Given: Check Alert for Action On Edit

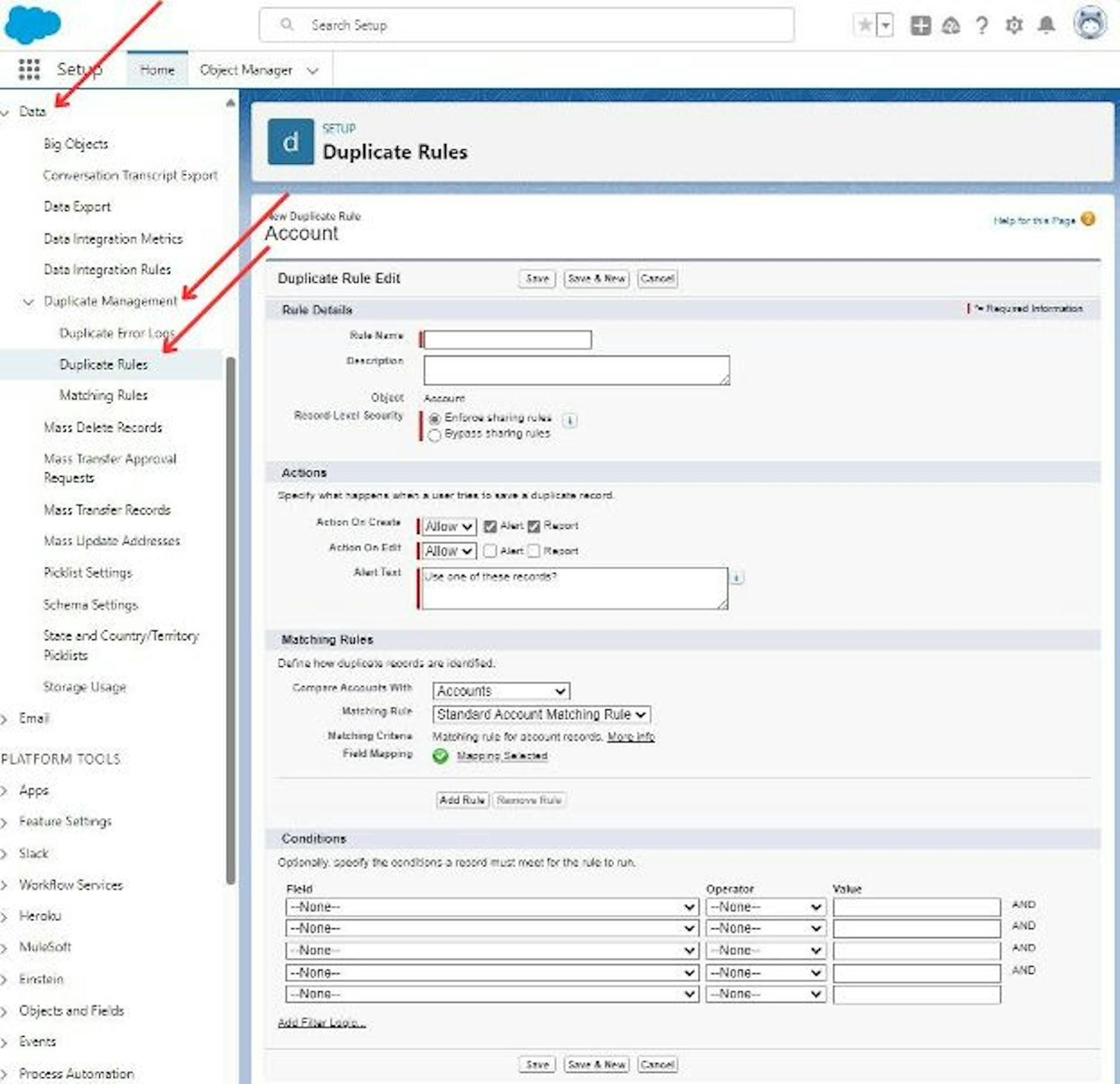Looking at the screenshot, I should pos(491,551).
